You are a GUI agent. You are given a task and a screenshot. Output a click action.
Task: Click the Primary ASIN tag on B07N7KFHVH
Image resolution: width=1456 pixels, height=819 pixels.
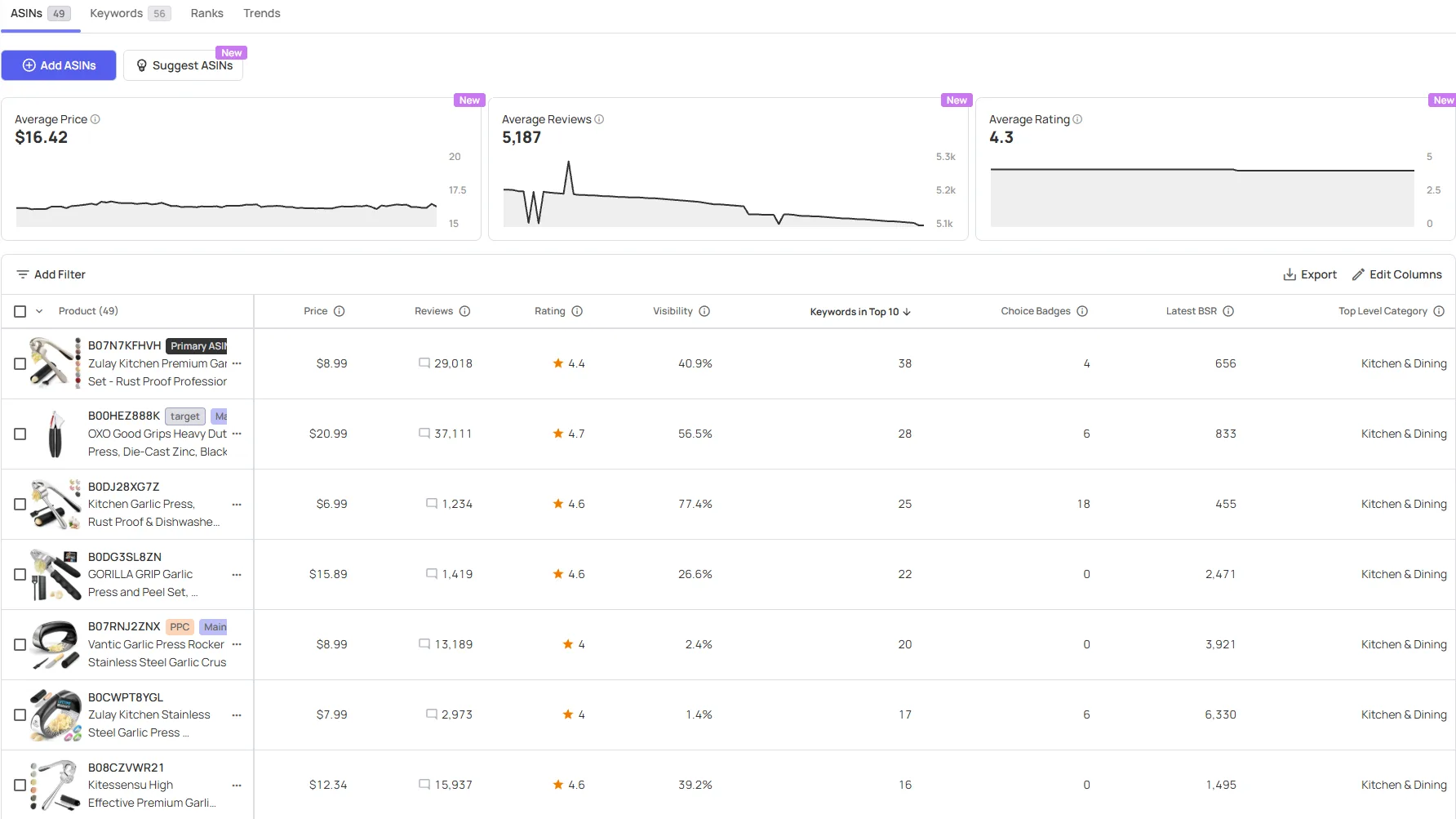(197, 346)
